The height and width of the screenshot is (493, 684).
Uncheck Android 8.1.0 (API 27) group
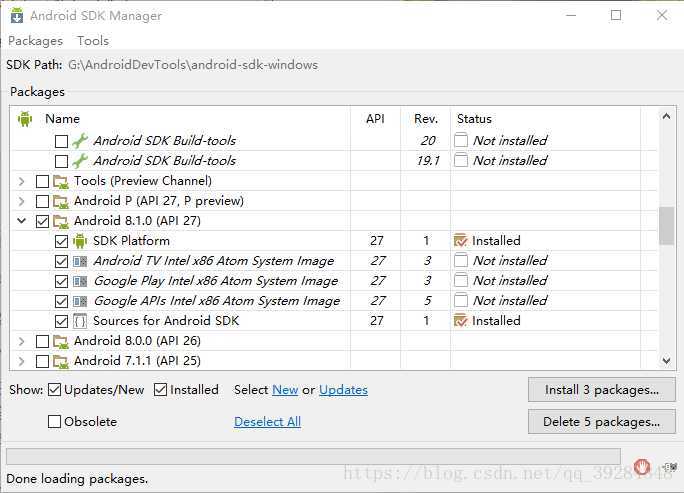(x=42, y=222)
